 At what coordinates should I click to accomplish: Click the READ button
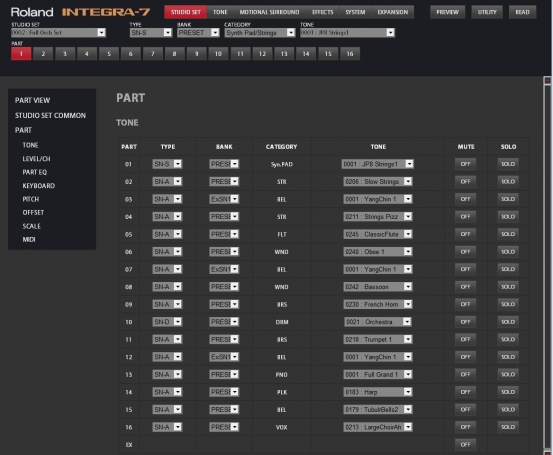pyautogui.click(x=522, y=12)
